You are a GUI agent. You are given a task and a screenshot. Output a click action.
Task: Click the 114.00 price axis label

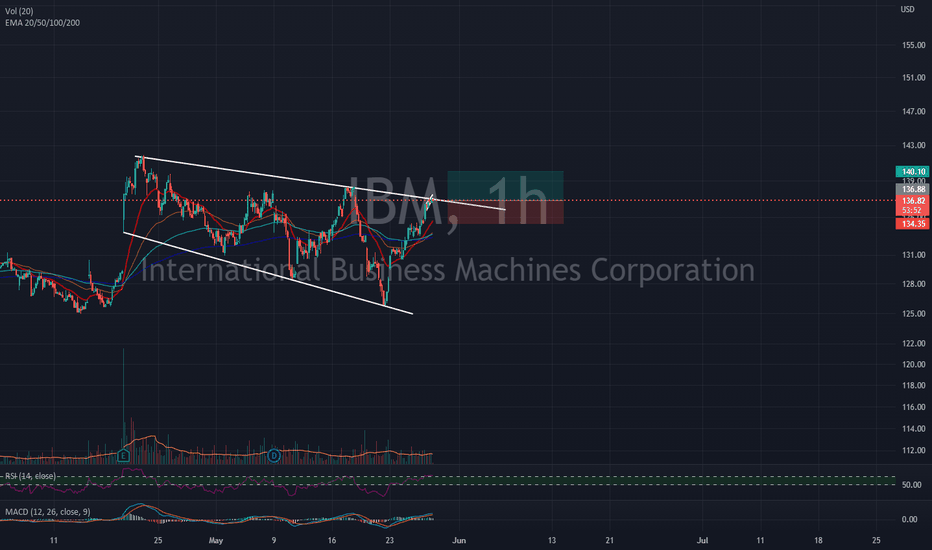click(914, 429)
